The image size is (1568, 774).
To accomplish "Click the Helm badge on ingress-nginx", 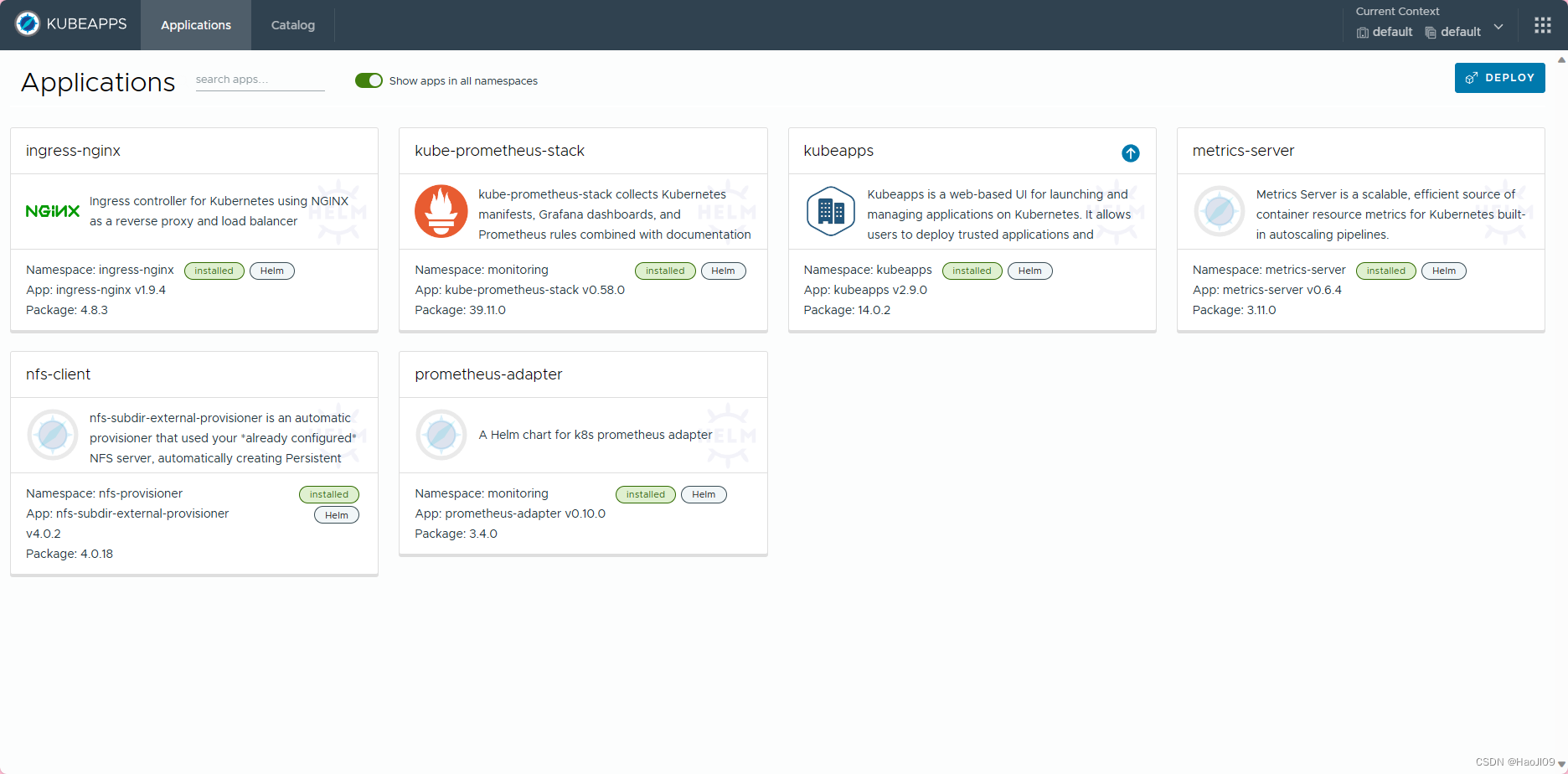I will click(272, 271).
